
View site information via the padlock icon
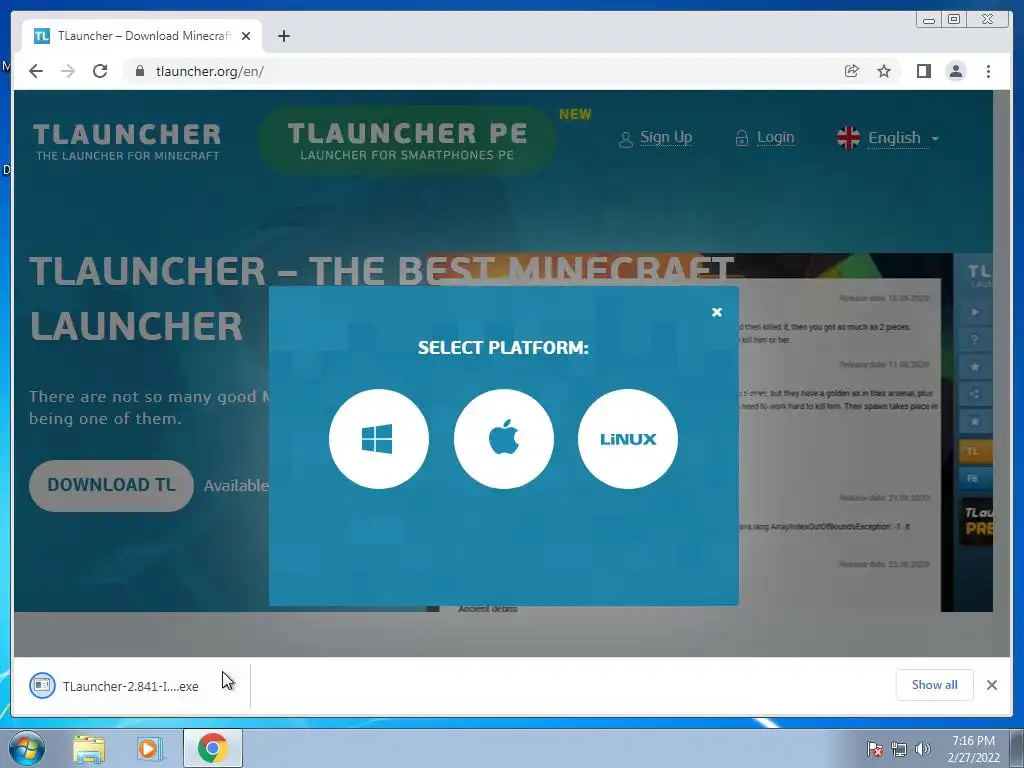click(x=139, y=71)
